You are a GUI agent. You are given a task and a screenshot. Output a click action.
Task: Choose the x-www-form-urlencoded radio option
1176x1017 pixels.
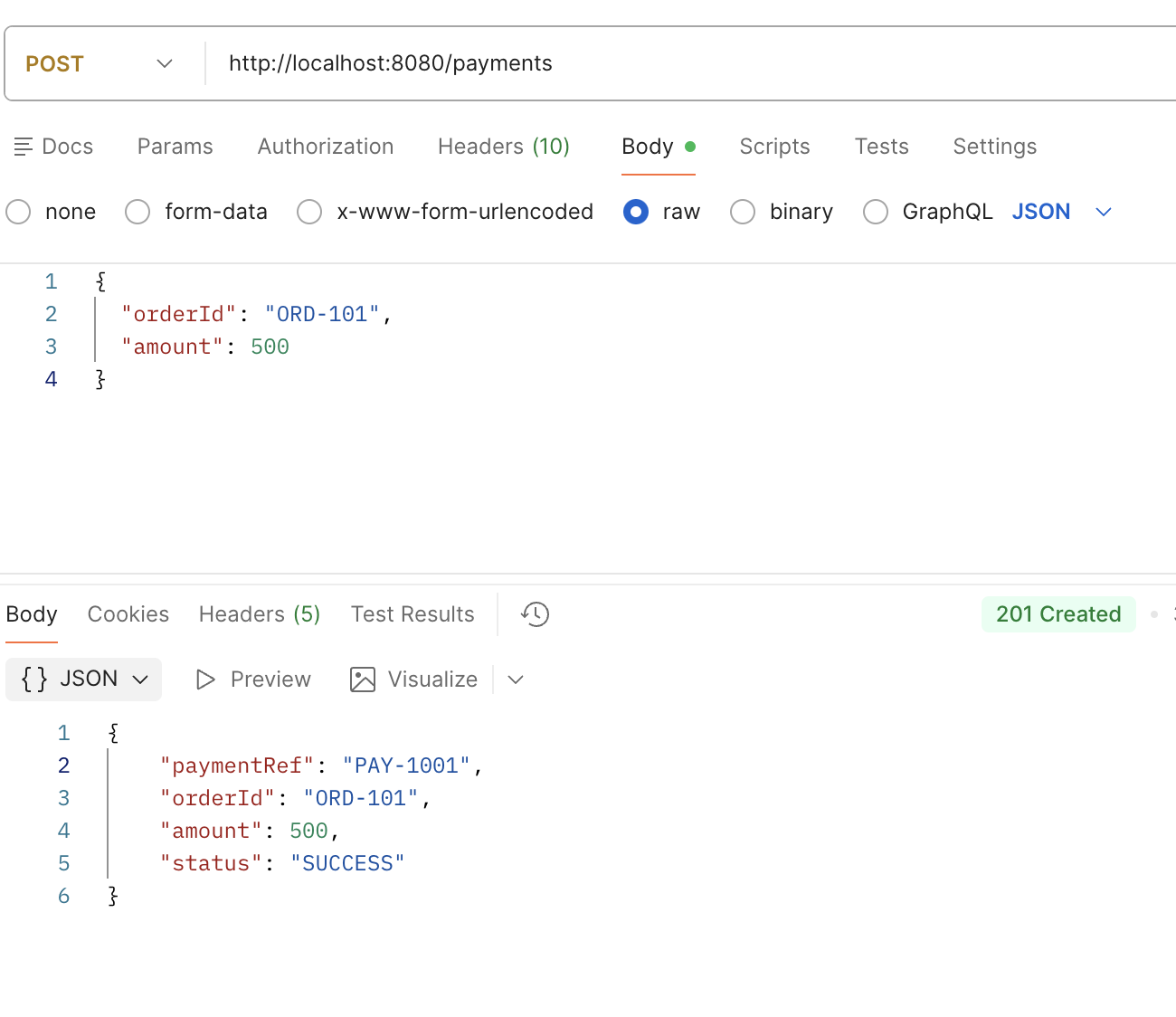point(309,212)
